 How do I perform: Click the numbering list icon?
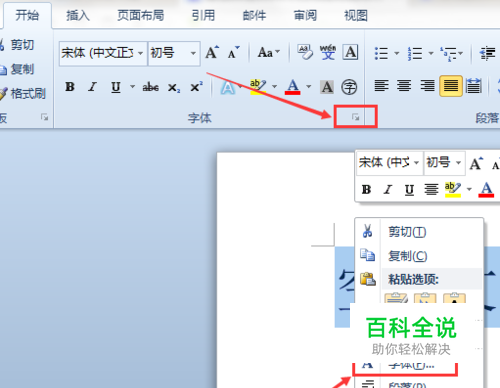pyautogui.click(x=415, y=53)
